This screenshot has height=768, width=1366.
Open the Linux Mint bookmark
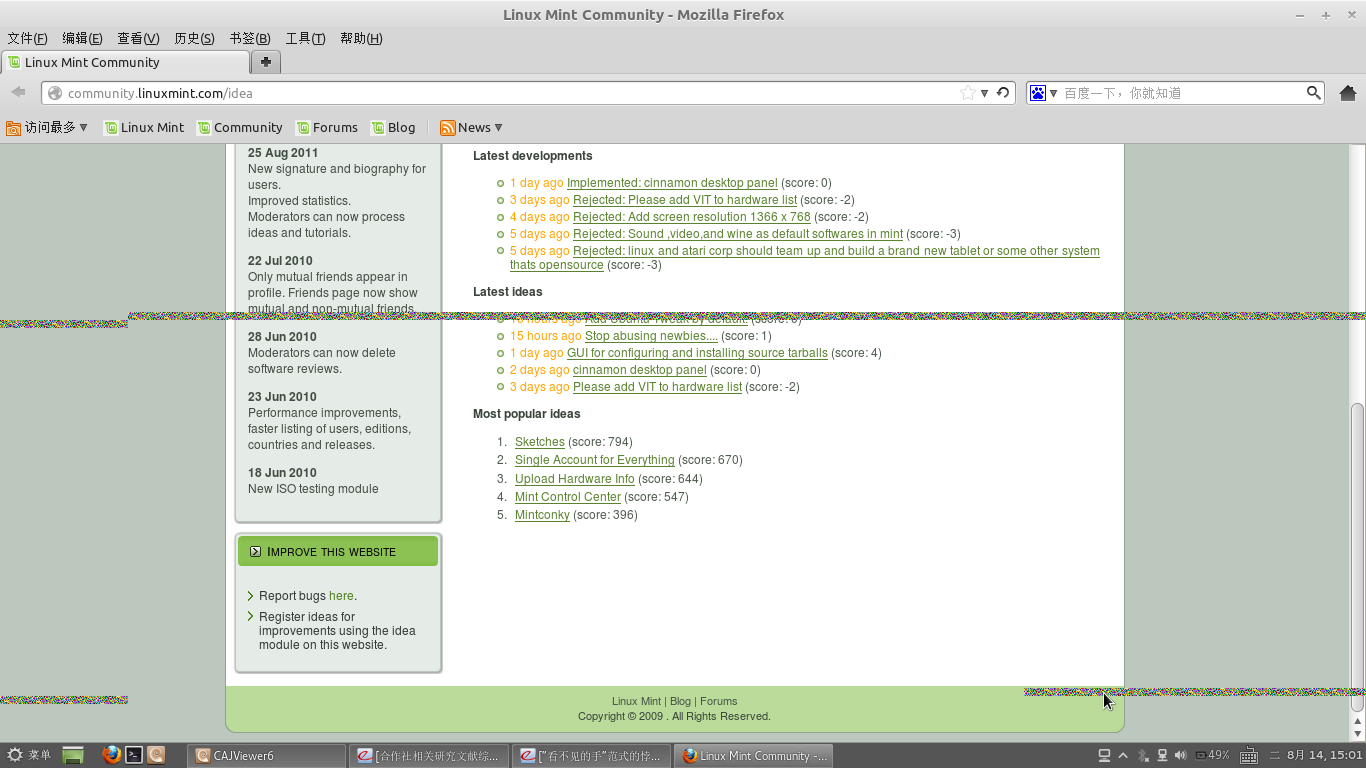click(144, 127)
